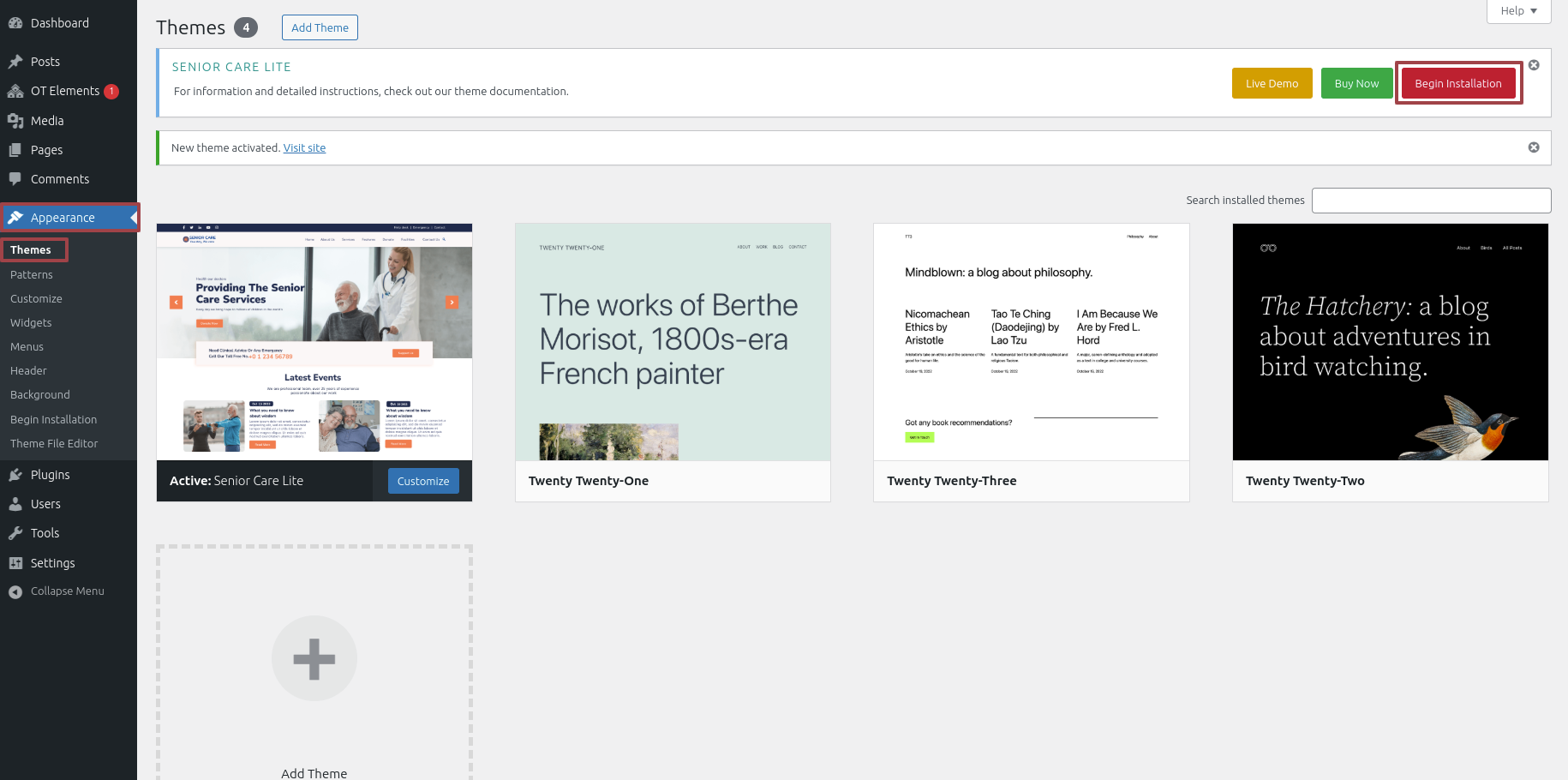Click next slide arrow in Senior Care preview
The width and height of the screenshot is (1568, 780).
pos(452,302)
